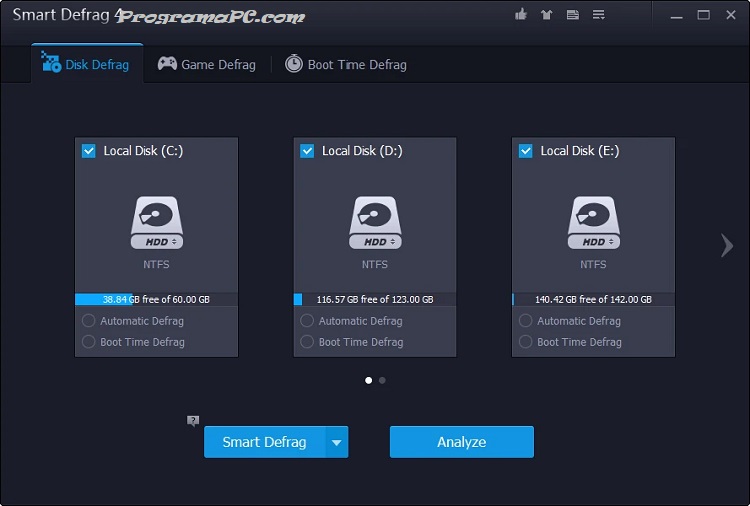750x506 pixels.
Task: Click the Local Disk (E:) HDD icon
Action: [593, 222]
